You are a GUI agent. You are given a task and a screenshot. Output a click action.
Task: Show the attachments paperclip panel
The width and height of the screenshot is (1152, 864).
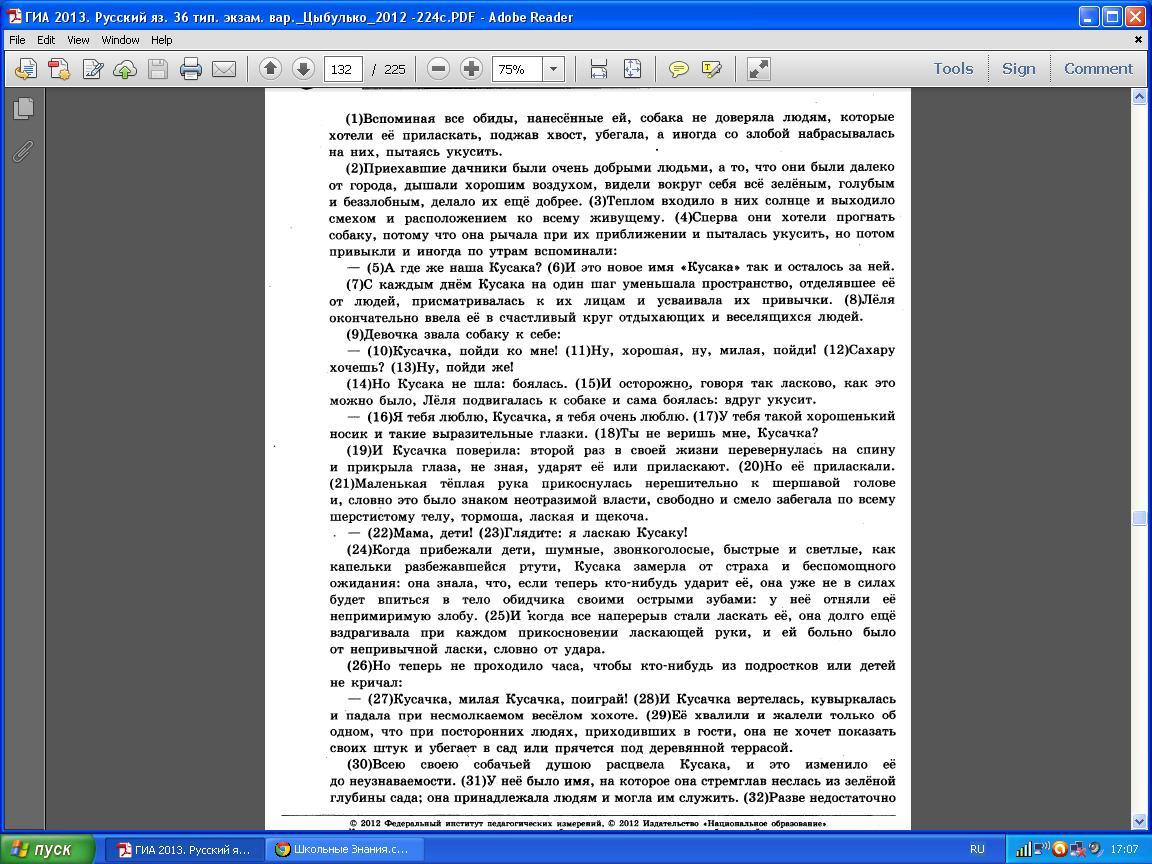coord(23,151)
